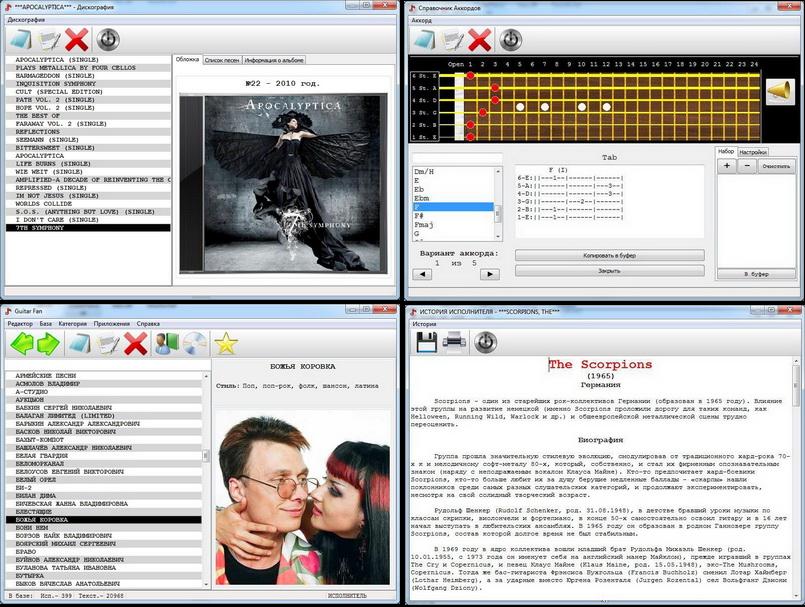
Task: Click the power exit icon in history window
Action: 485,342
